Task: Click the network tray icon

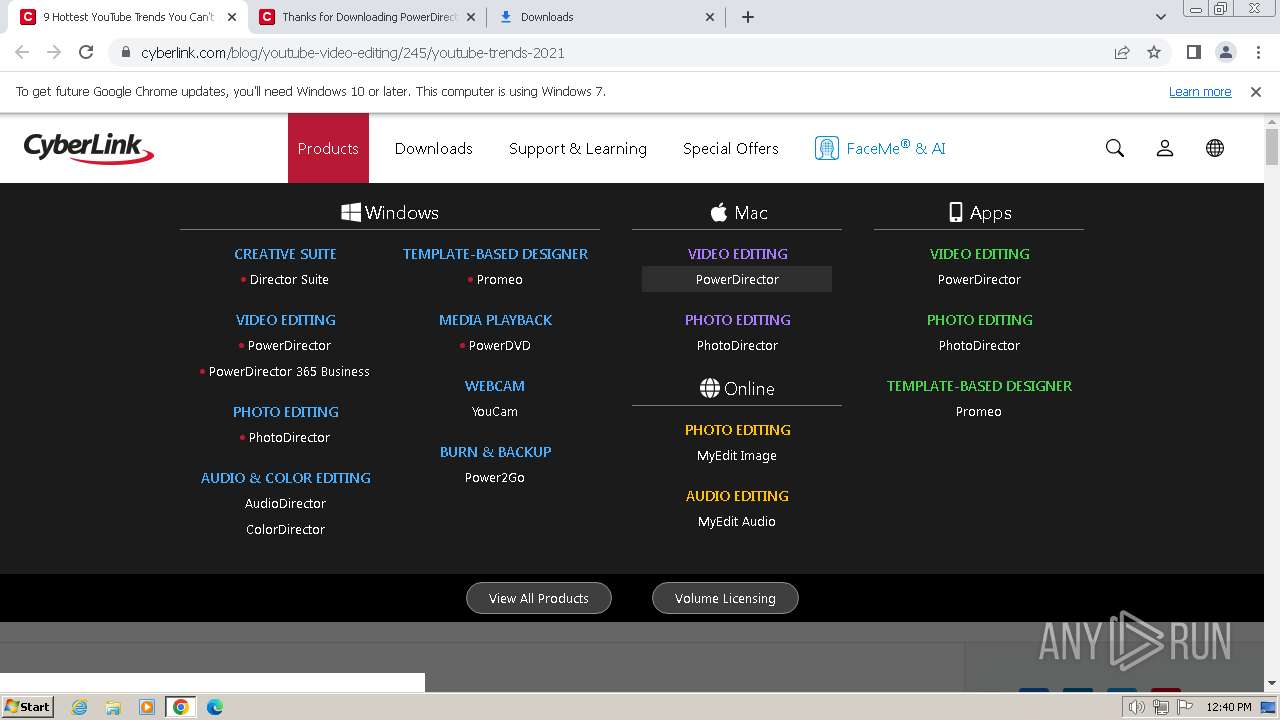Action: (1161, 707)
